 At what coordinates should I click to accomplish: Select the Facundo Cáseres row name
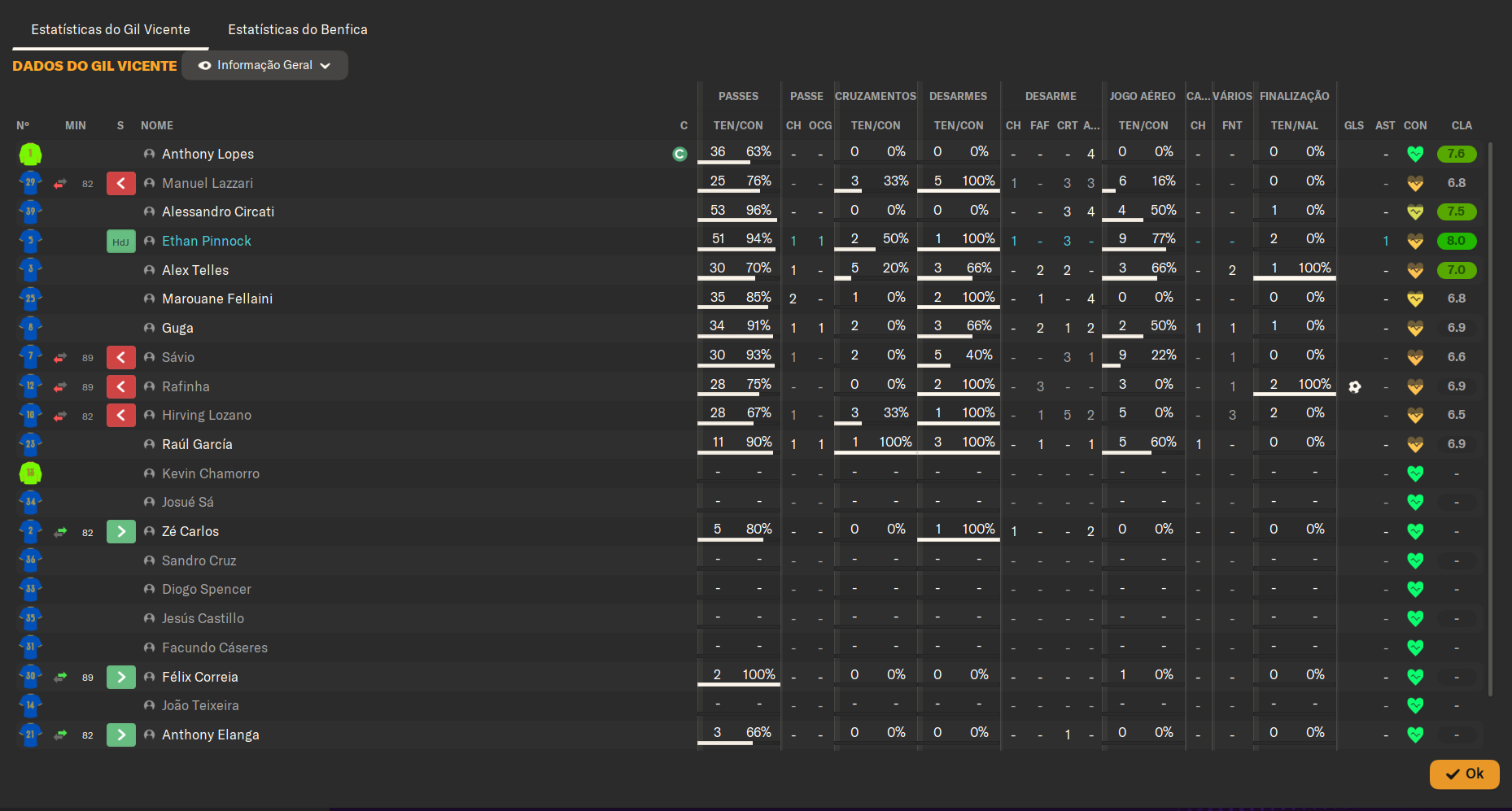pyautogui.click(x=215, y=647)
